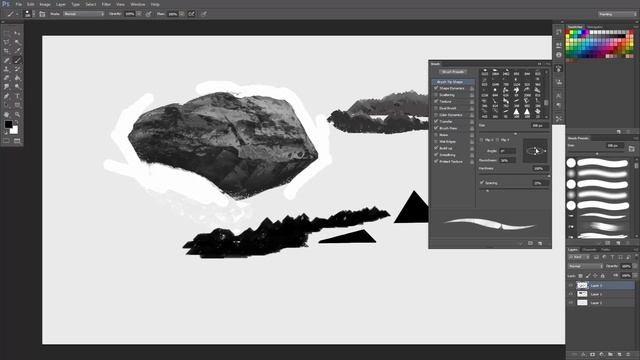This screenshot has width=640, height=360.
Task: Open the Opacity slider arrow in options bar
Action: click(139, 14)
